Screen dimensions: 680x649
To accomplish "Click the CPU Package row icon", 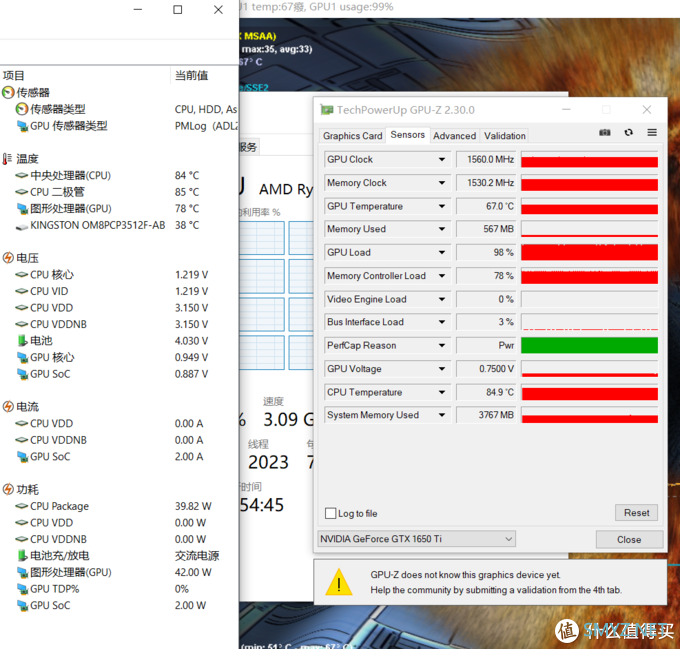I will click(22, 506).
